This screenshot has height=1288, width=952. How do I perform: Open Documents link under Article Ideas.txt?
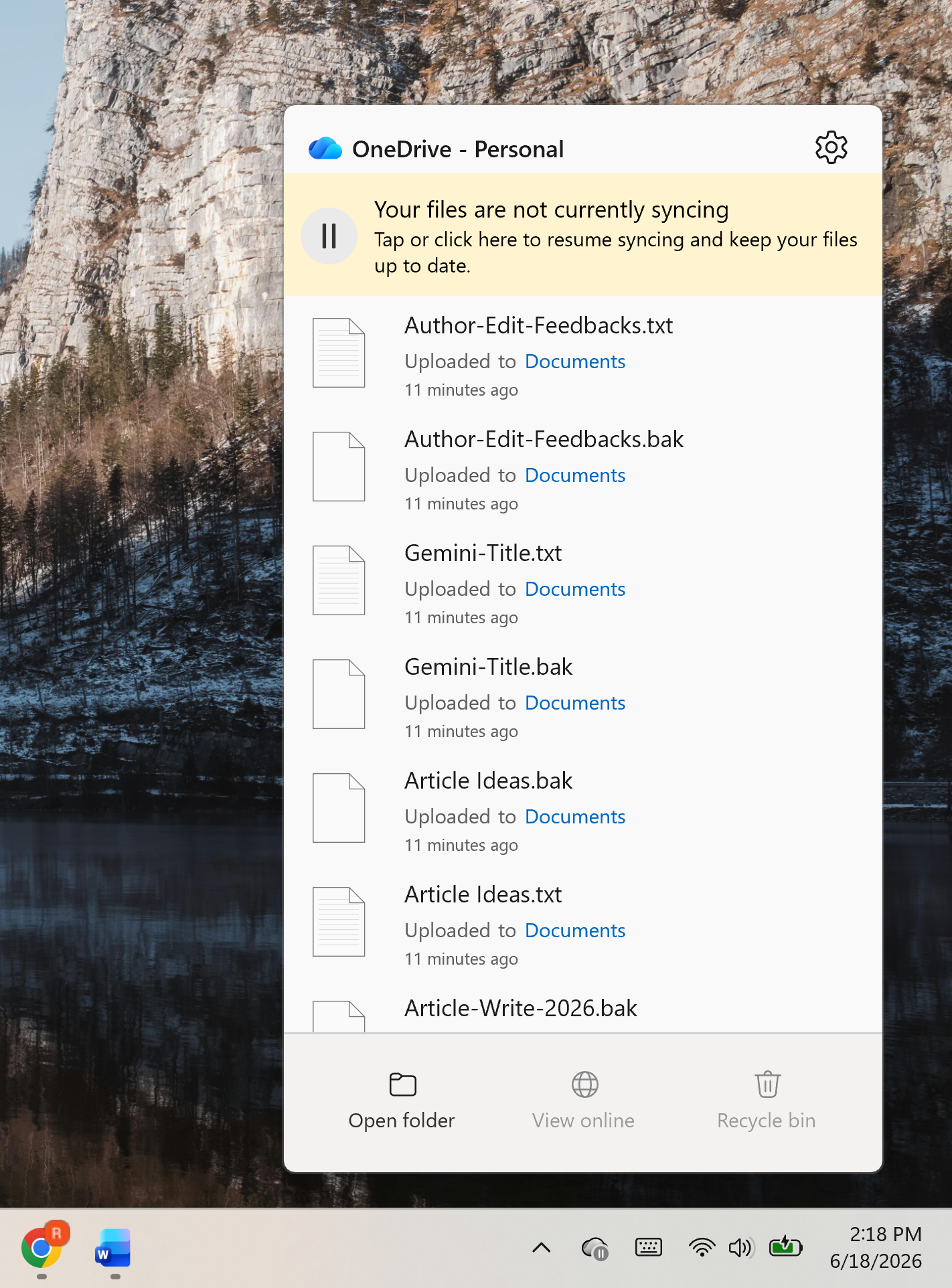point(575,931)
